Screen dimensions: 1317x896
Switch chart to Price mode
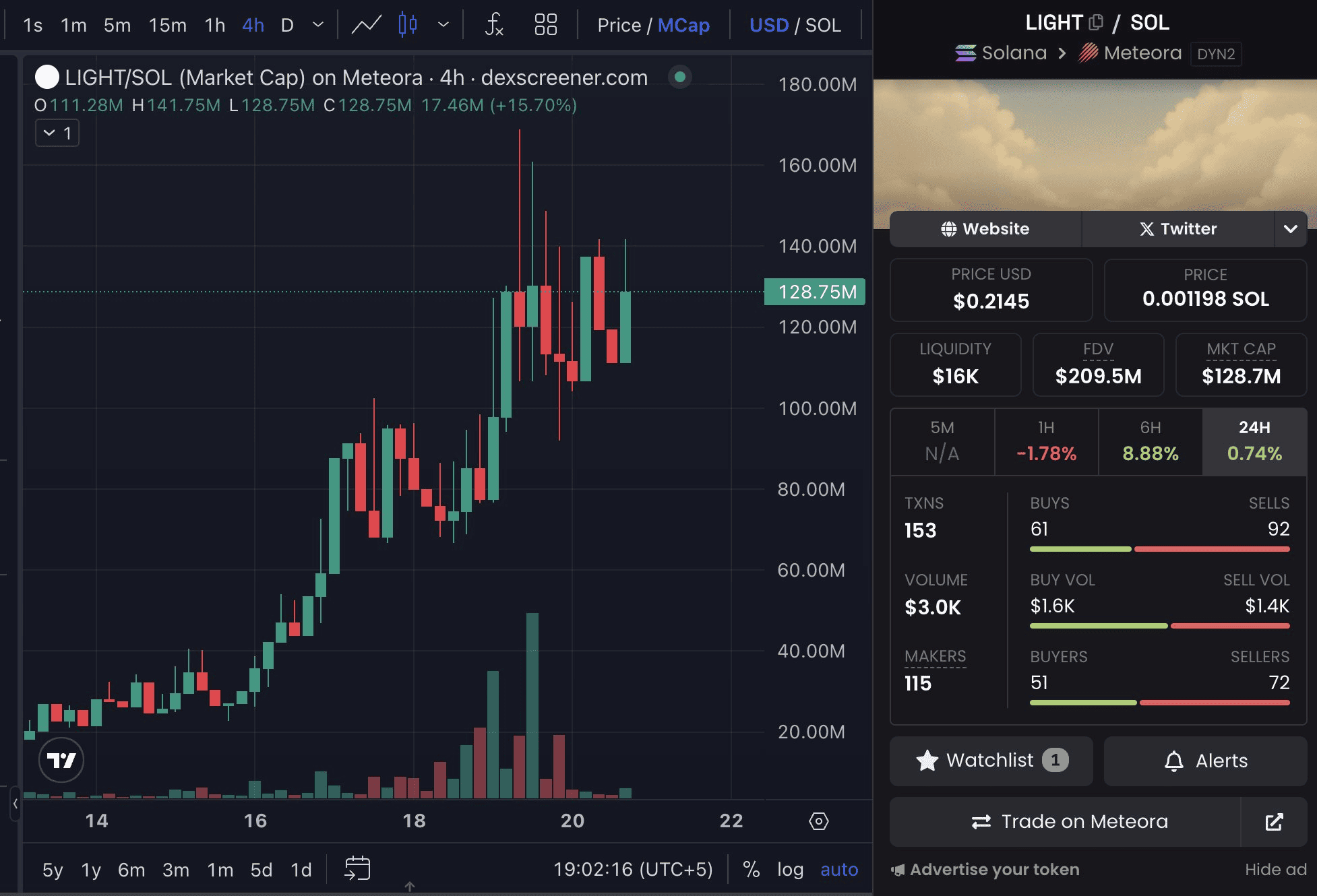619,25
